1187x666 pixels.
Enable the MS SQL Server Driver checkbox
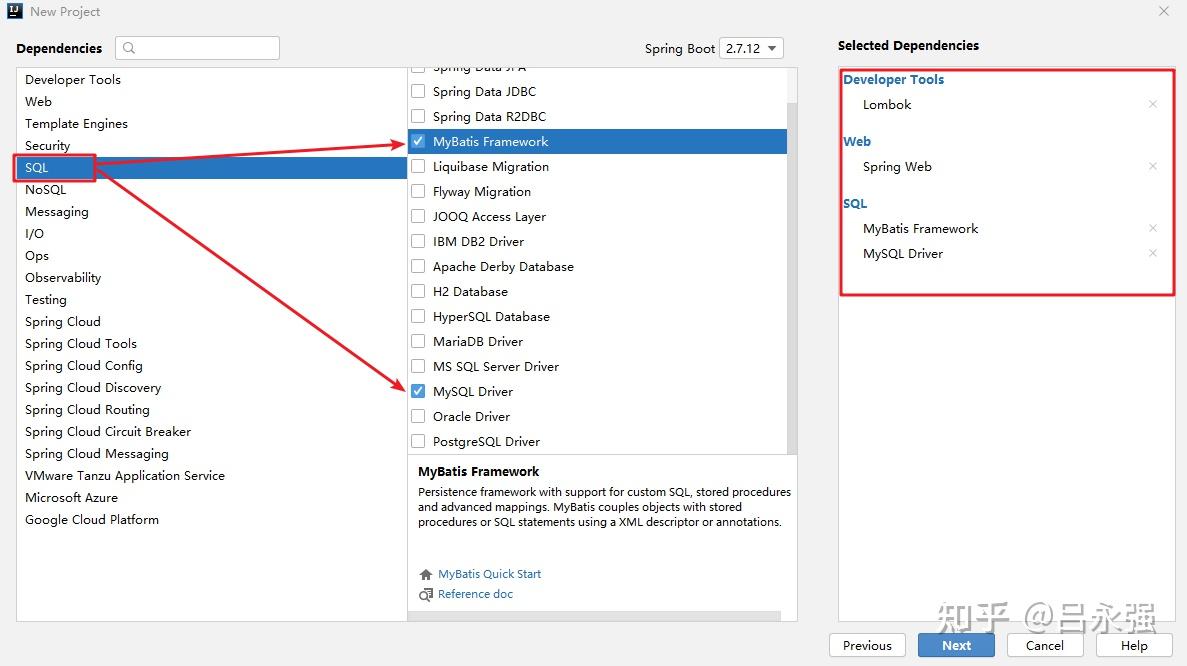point(418,366)
